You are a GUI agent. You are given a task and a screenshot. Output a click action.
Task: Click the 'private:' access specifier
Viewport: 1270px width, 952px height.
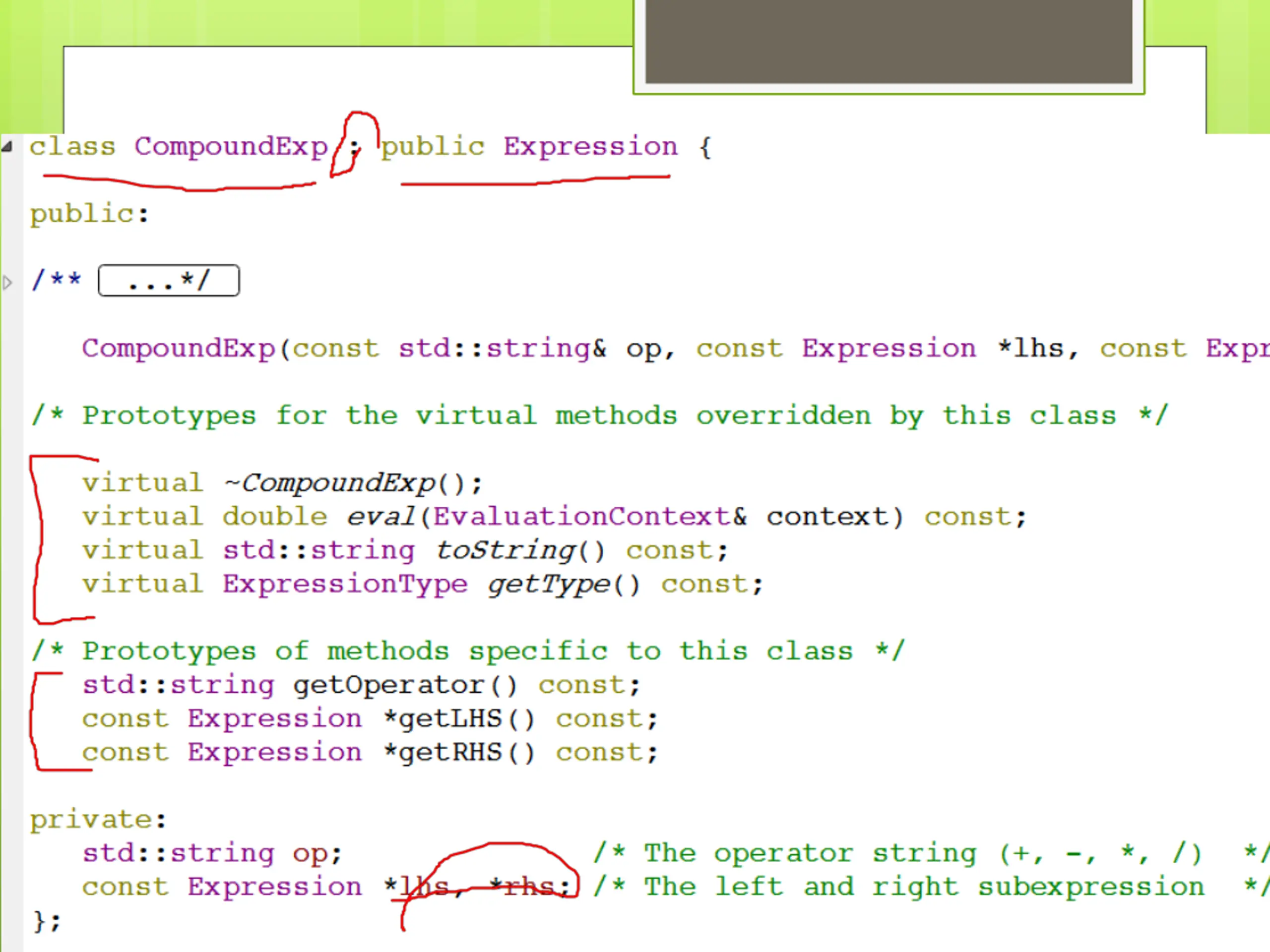click(x=98, y=820)
